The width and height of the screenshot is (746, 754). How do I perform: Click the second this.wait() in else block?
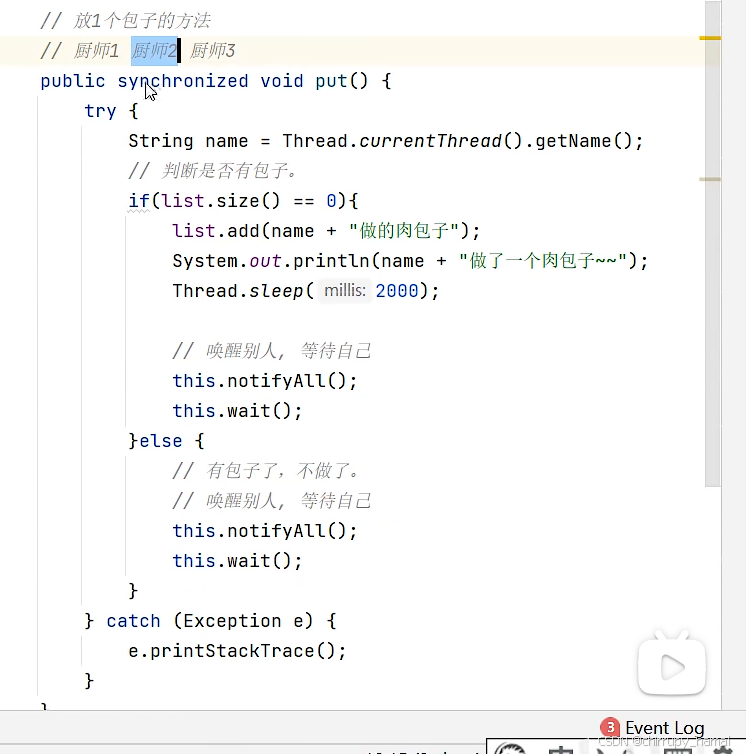click(237, 561)
